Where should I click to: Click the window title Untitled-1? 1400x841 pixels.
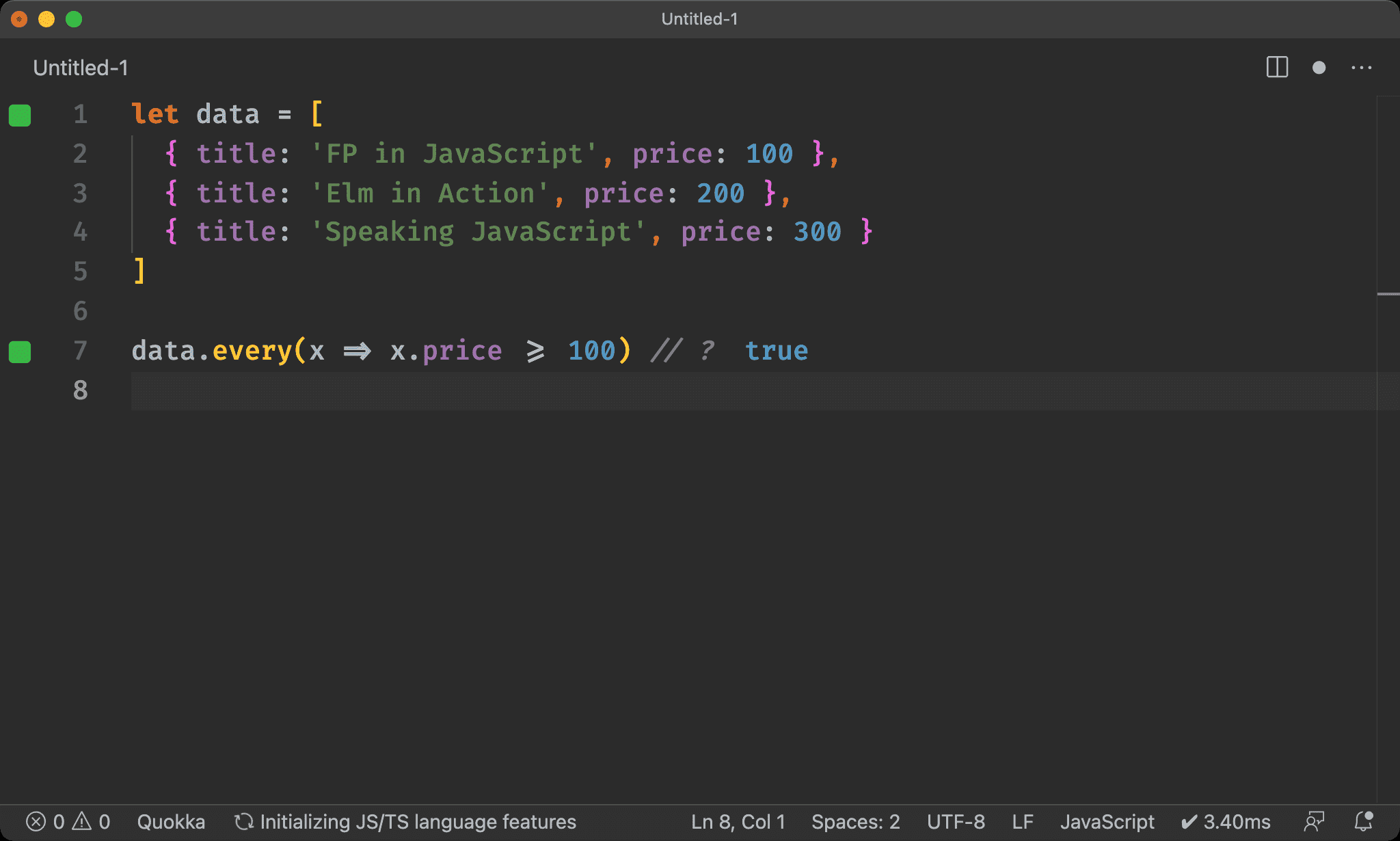pyautogui.click(x=699, y=19)
